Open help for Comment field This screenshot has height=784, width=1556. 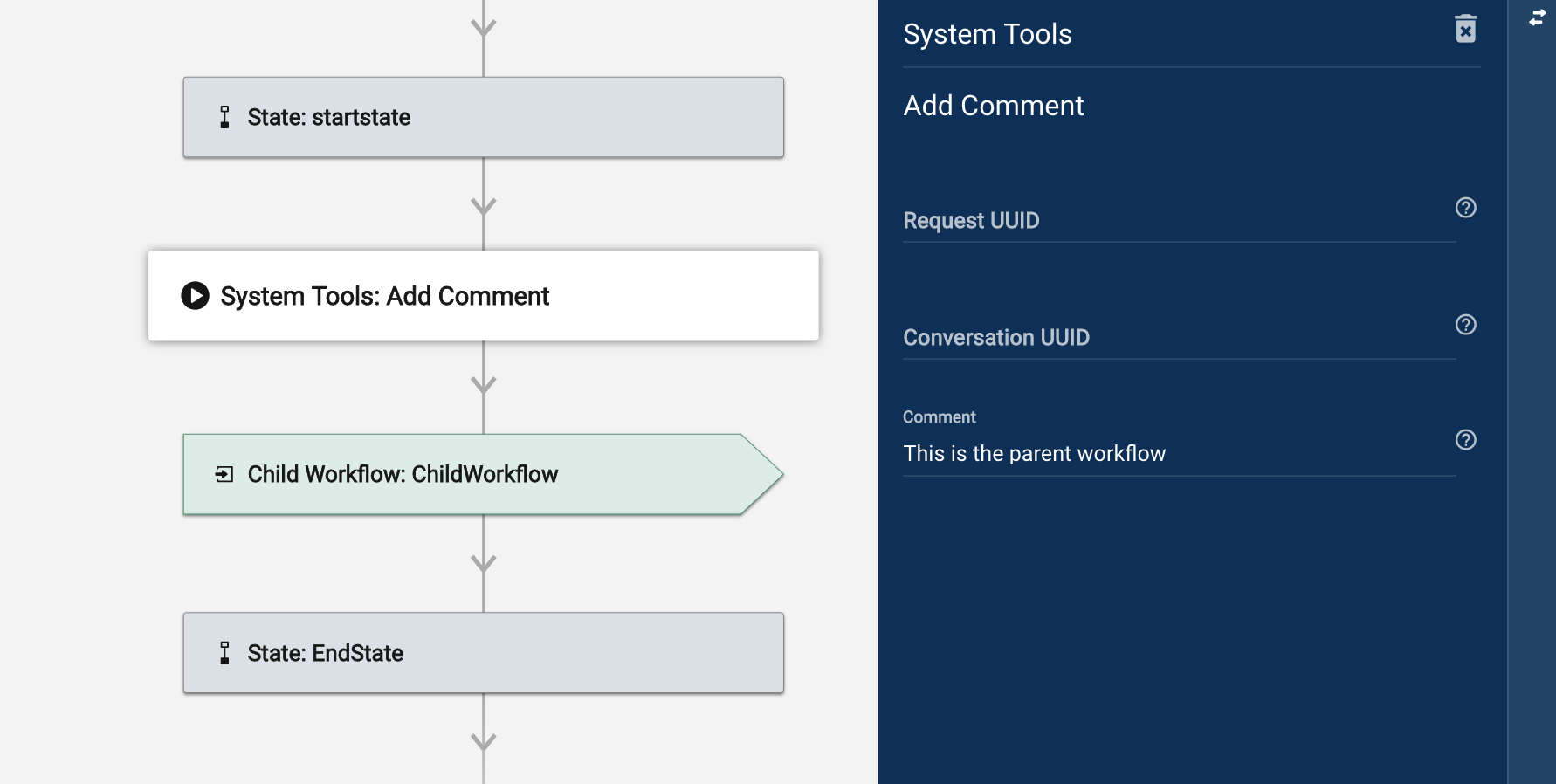[1466, 440]
